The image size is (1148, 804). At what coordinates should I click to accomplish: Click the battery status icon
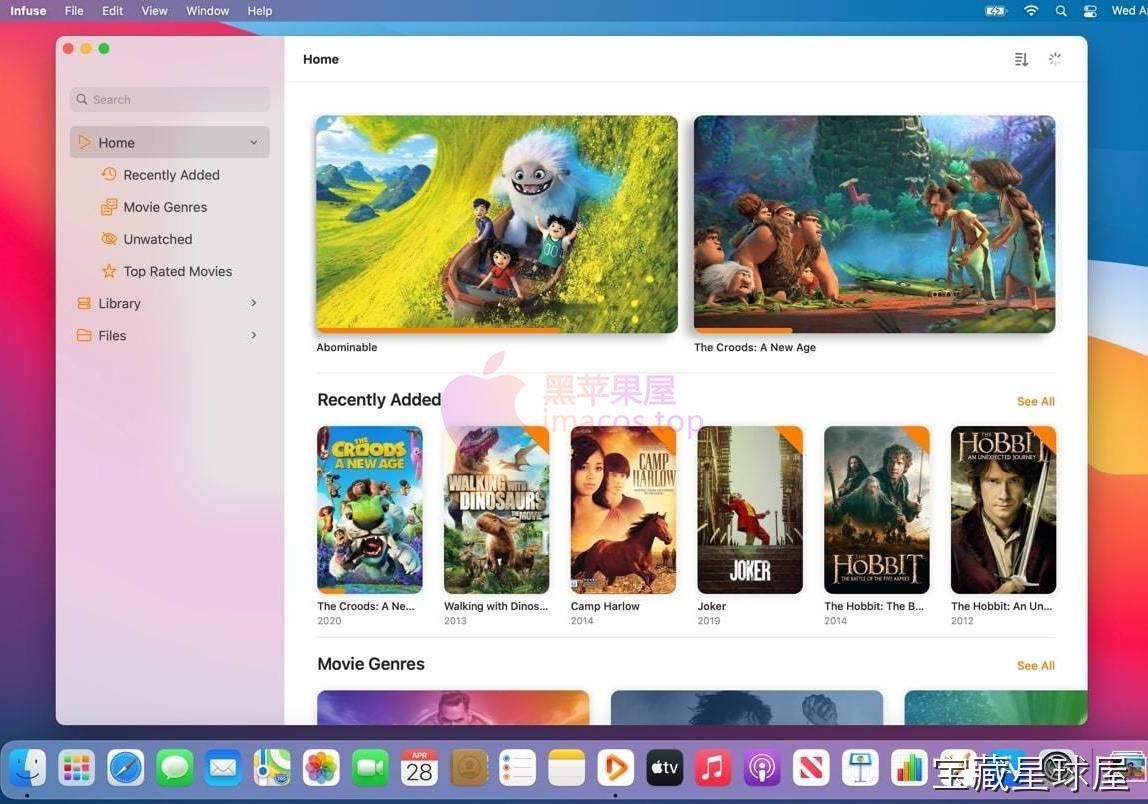point(996,11)
